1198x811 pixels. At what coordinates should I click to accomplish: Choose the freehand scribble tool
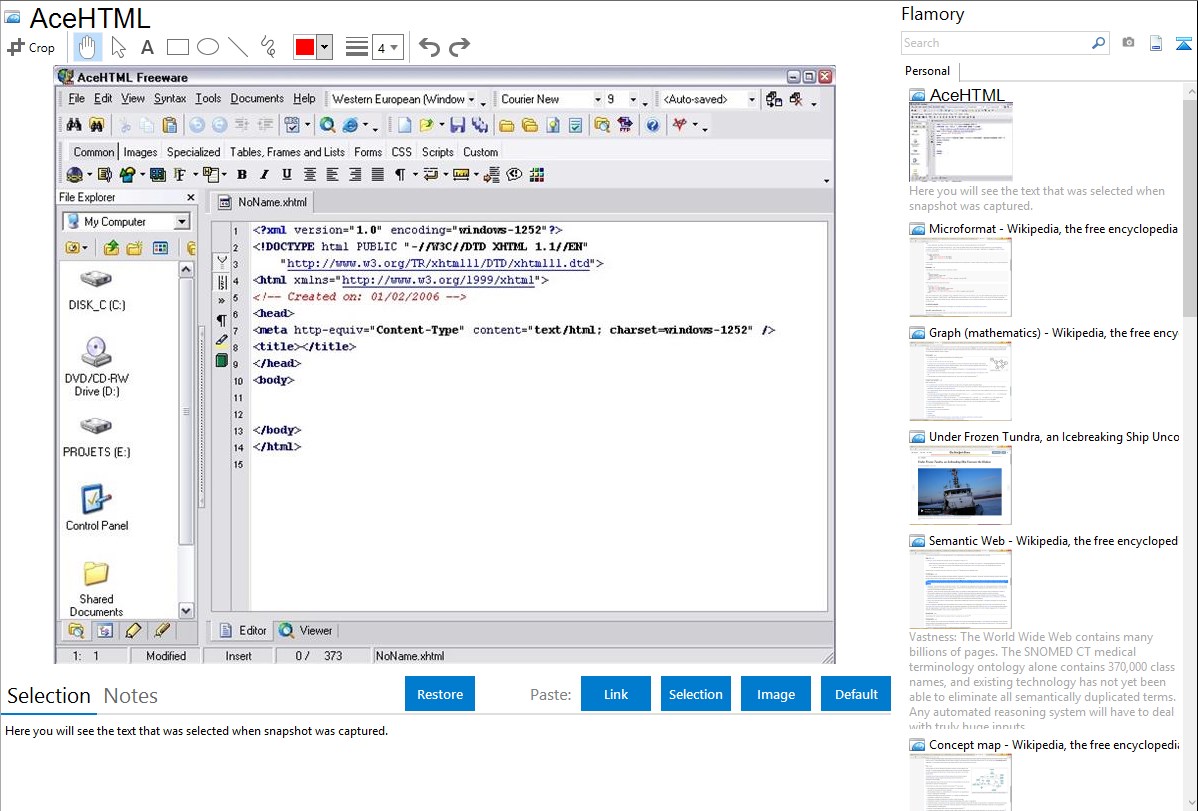(x=268, y=47)
